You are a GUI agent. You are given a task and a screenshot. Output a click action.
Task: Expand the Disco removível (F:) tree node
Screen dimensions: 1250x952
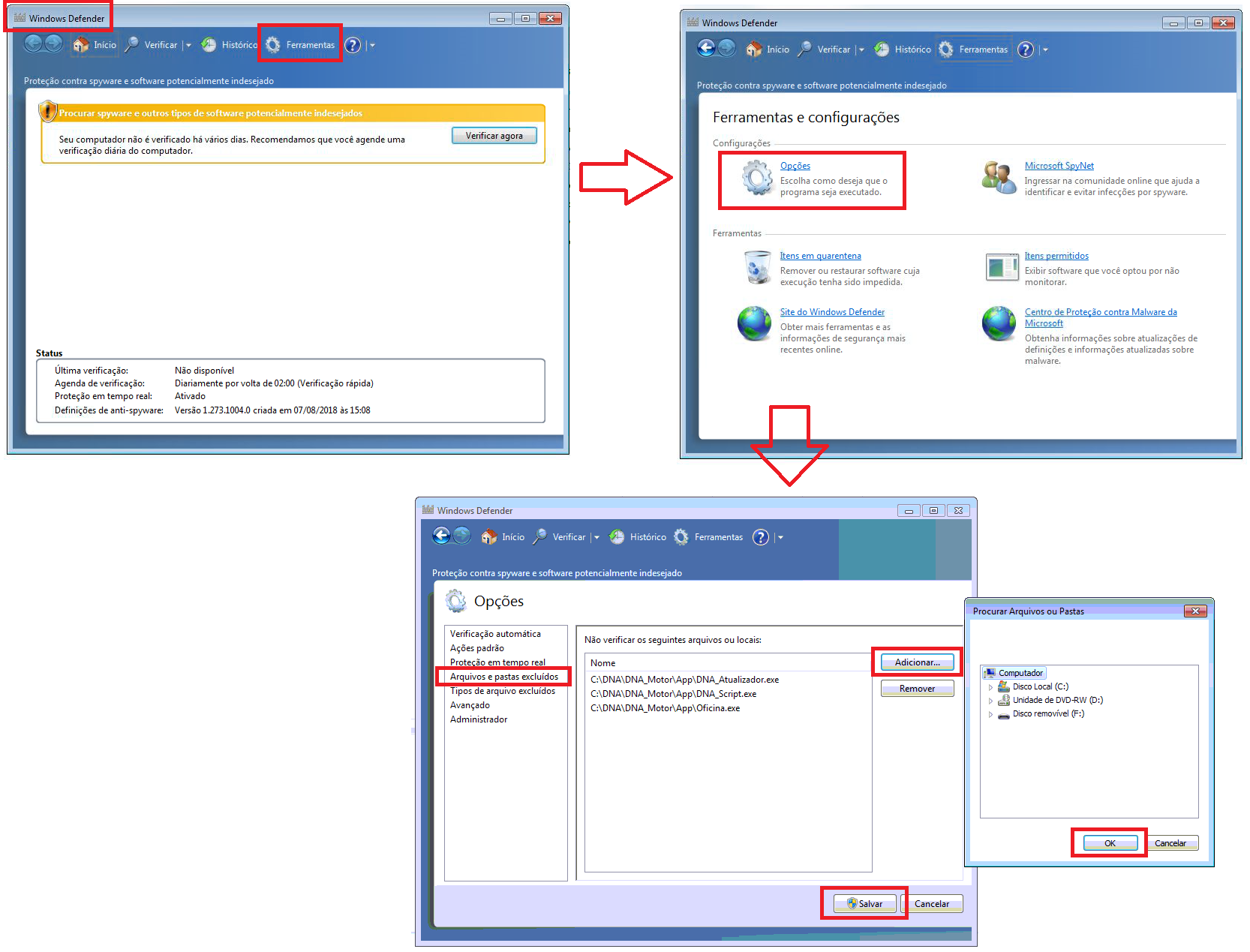(990, 714)
